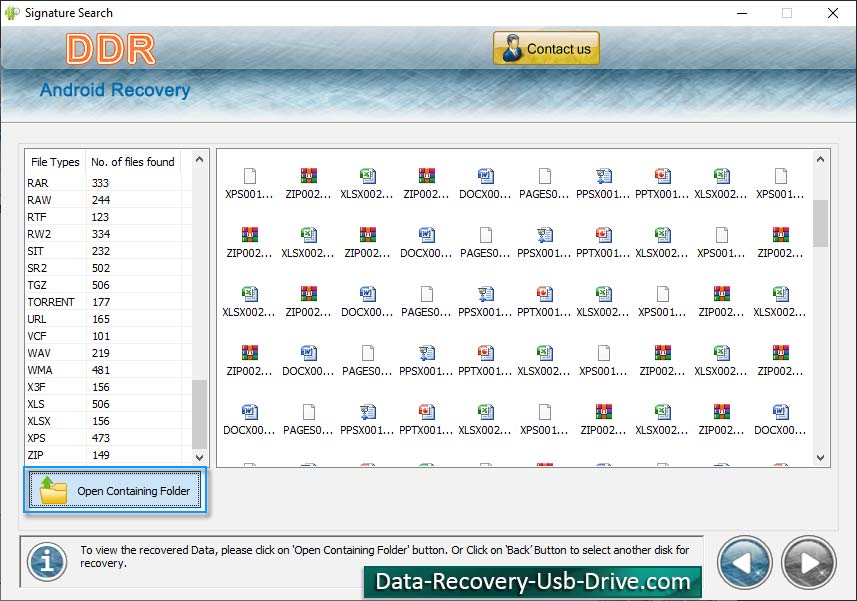Screen dimensions: 857x601
Task: Select PPTX001... file in fourth row
Action: (x=485, y=361)
